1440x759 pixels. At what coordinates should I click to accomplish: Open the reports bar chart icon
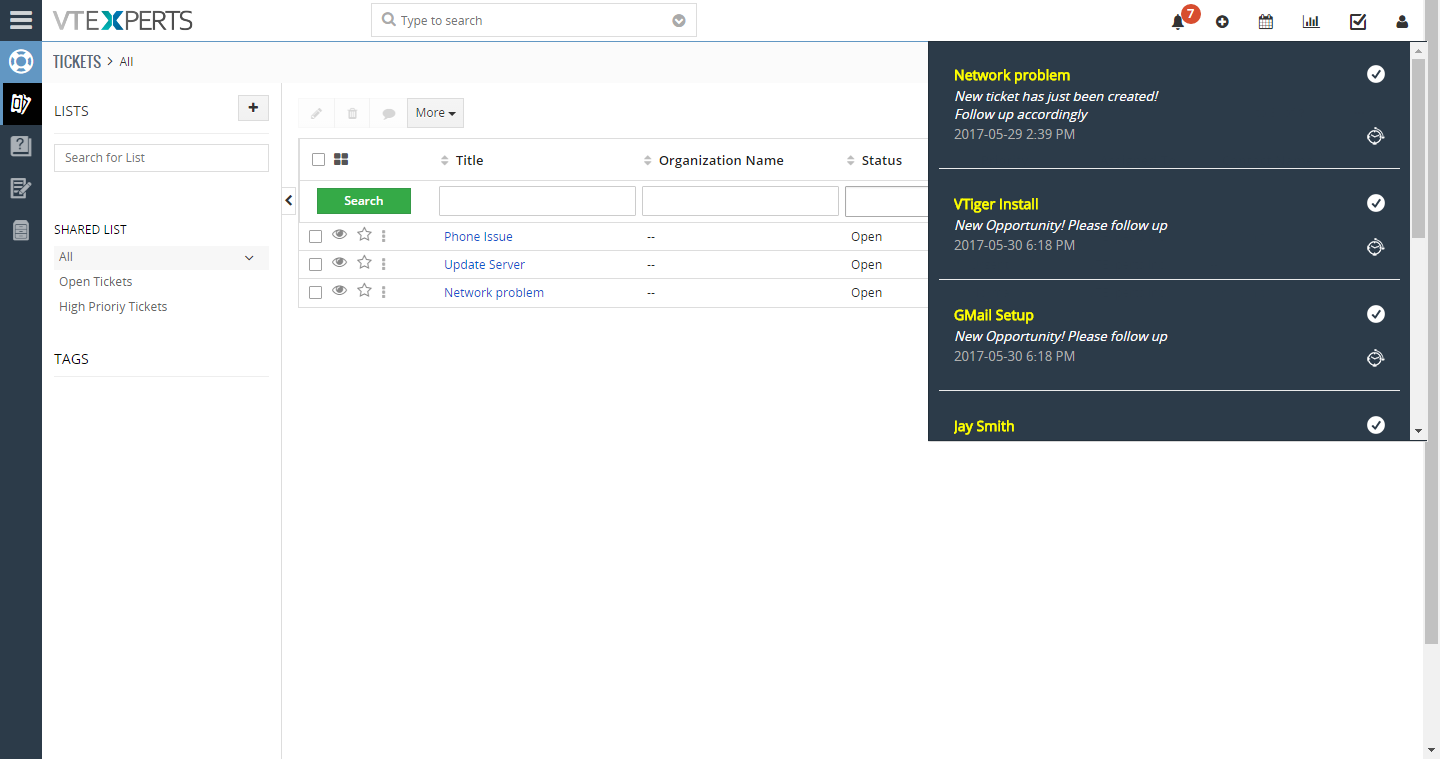pos(1311,22)
